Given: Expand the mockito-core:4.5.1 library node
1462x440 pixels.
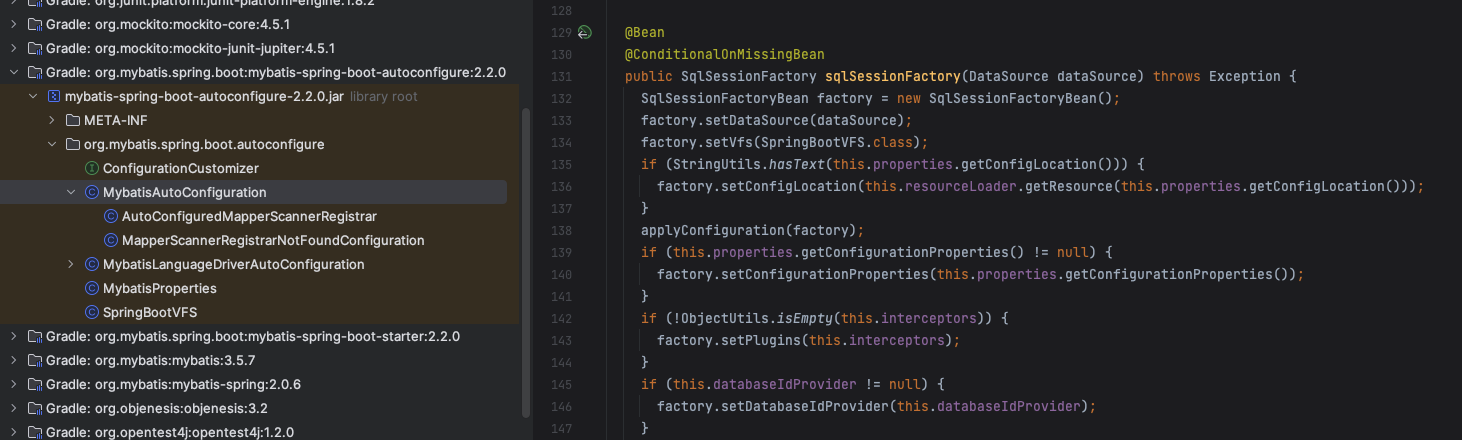Looking at the screenshot, I should (x=14, y=24).
